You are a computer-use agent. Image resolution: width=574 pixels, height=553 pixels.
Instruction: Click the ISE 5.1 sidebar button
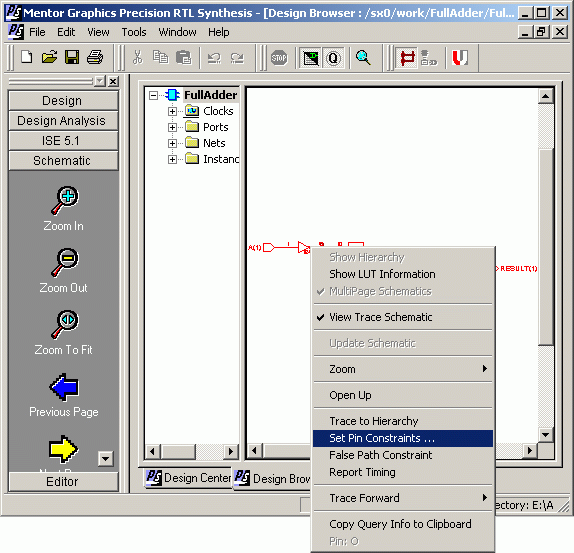(63, 141)
